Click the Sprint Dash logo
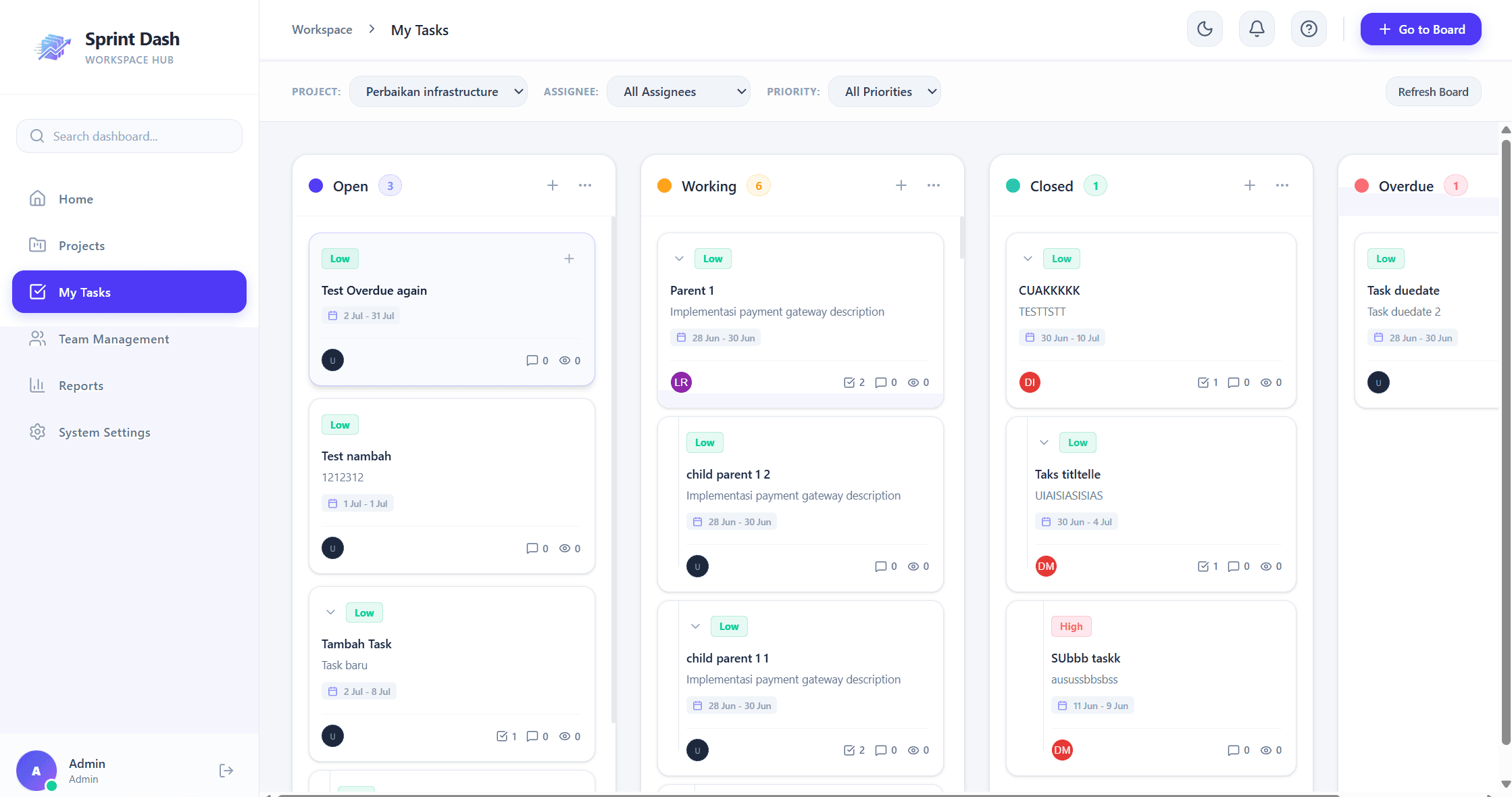 coord(53,47)
